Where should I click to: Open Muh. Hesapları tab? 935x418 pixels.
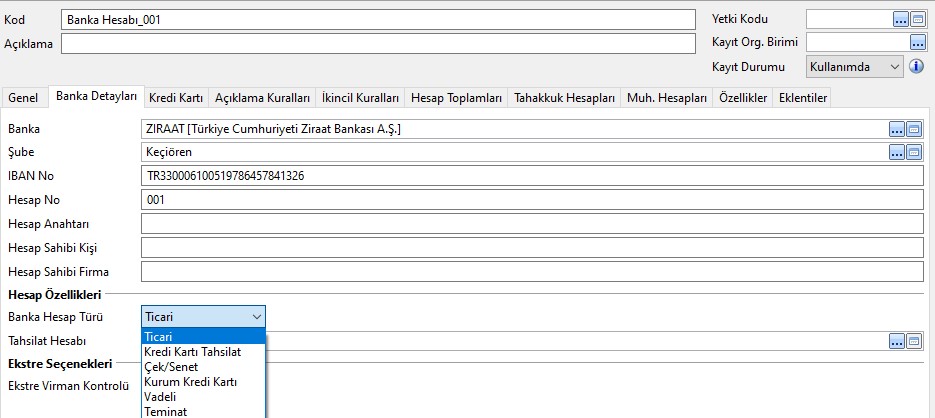tap(667, 98)
